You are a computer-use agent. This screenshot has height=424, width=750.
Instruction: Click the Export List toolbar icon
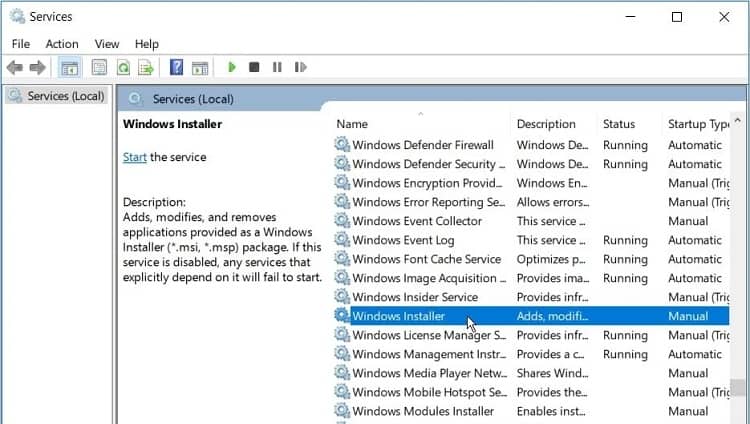[x=146, y=67]
